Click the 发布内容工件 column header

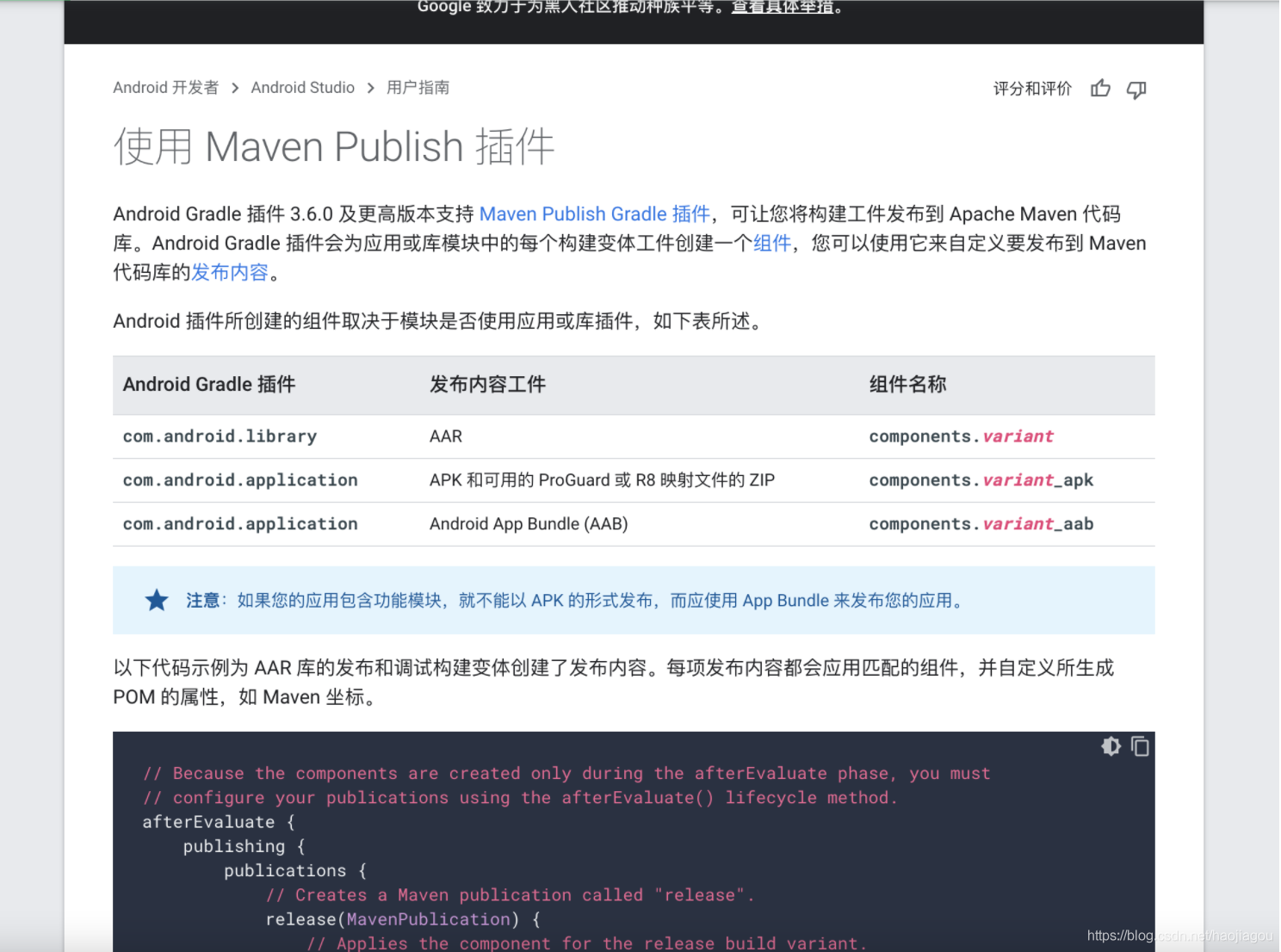[x=487, y=385]
